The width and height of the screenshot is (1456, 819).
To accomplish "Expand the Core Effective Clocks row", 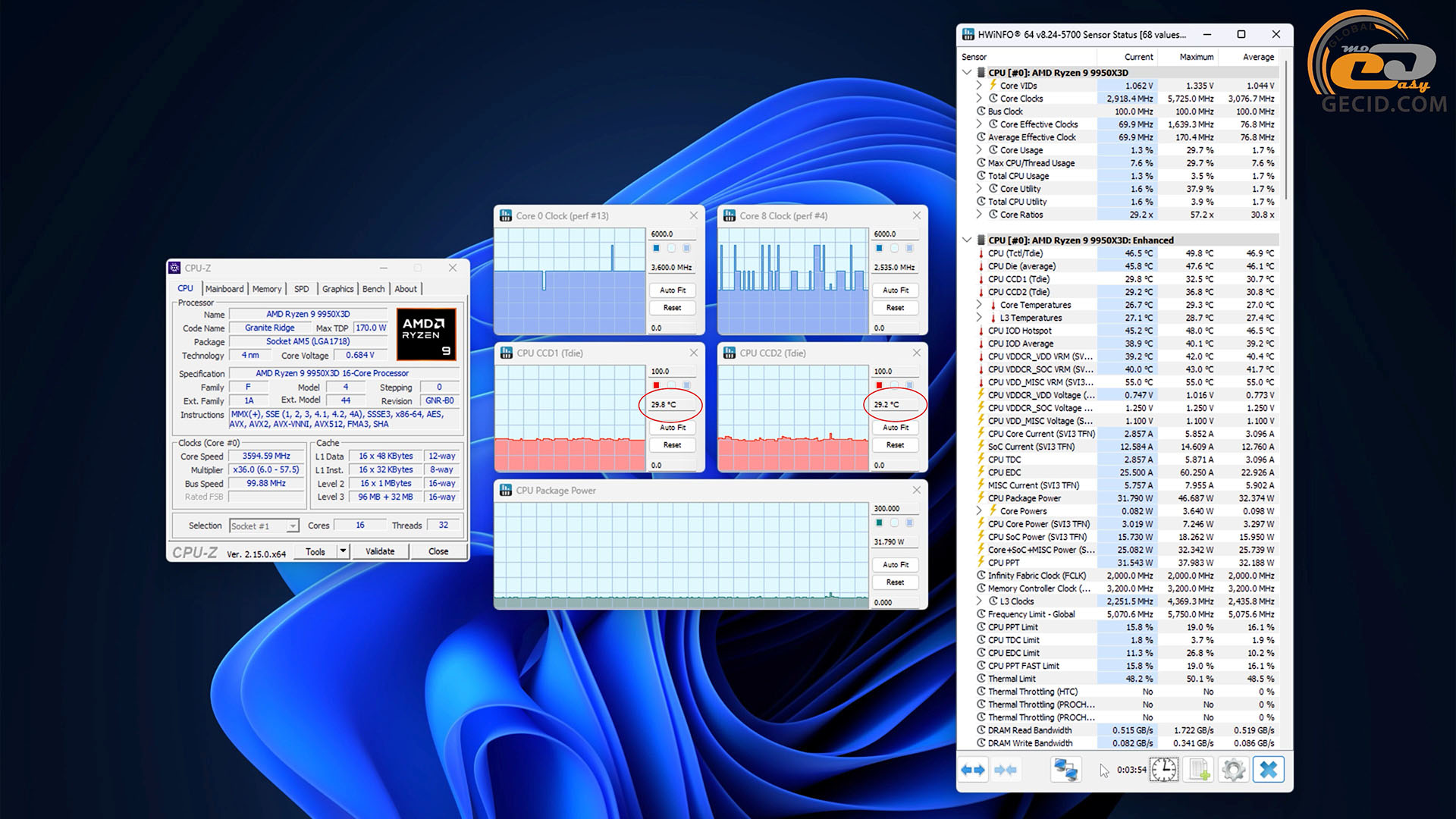I will 979,124.
